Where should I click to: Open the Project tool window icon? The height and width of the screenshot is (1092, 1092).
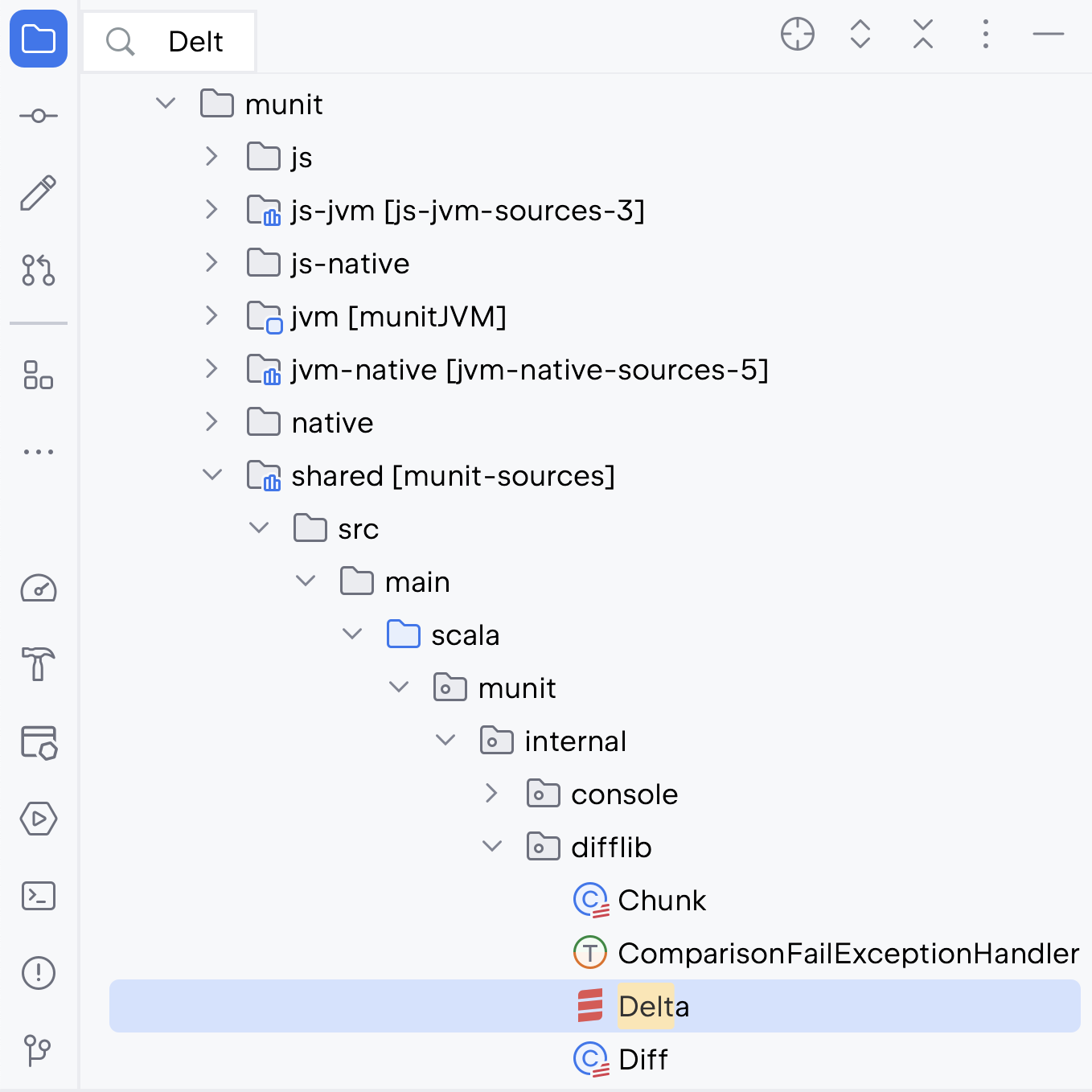click(x=39, y=39)
